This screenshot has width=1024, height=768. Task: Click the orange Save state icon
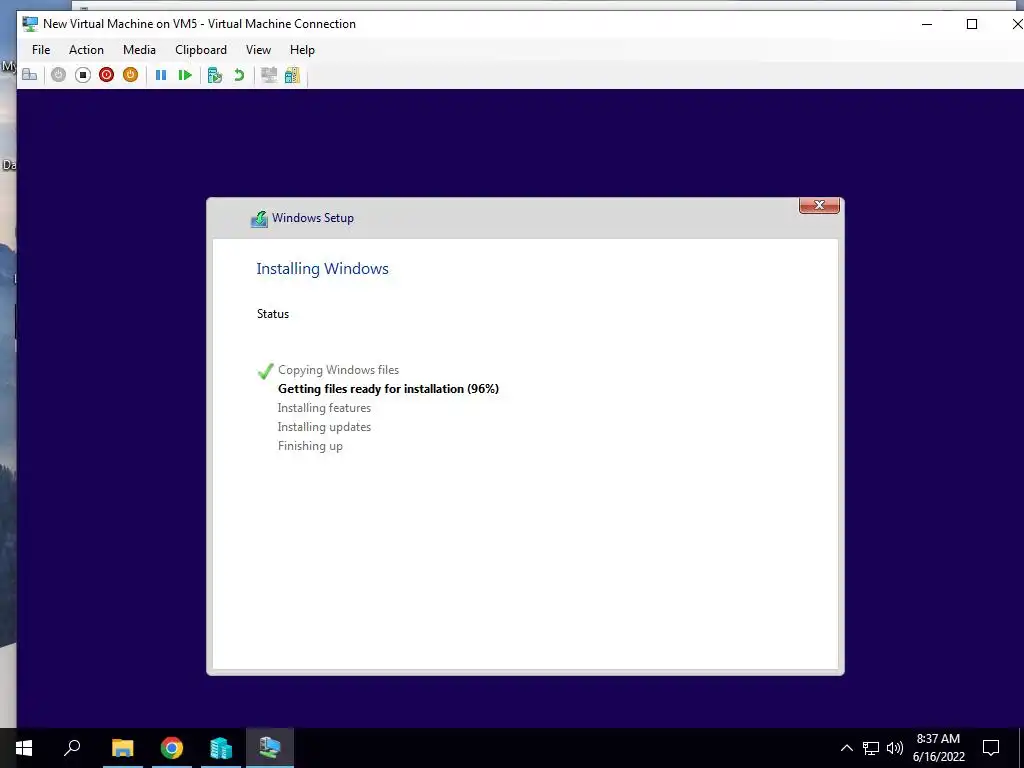coord(131,75)
